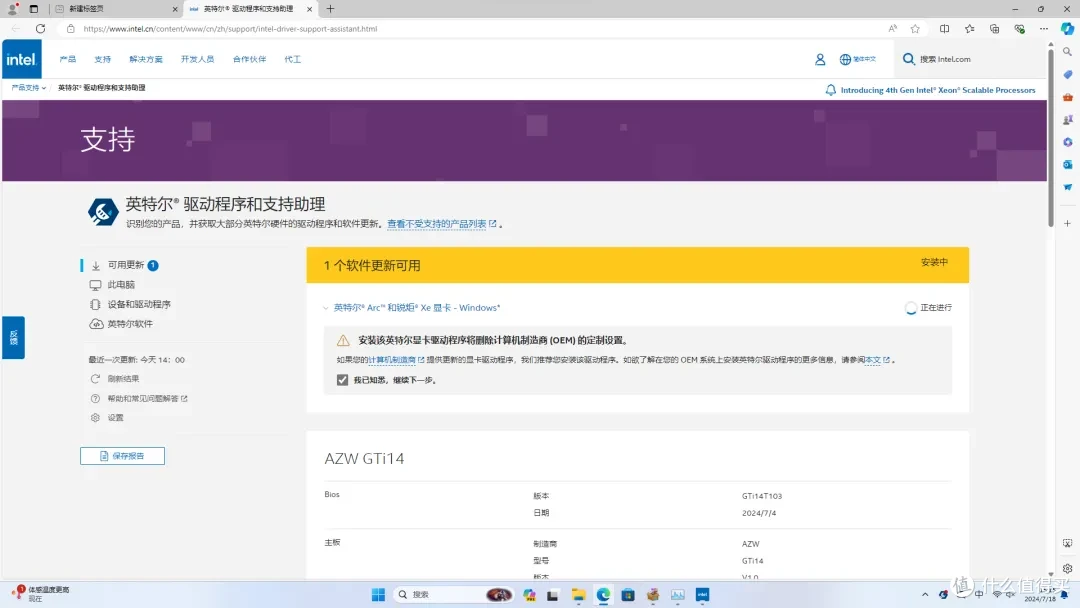Click the taskbar search box
Image resolution: width=1080 pixels, height=608 pixels.
pos(455,595)
